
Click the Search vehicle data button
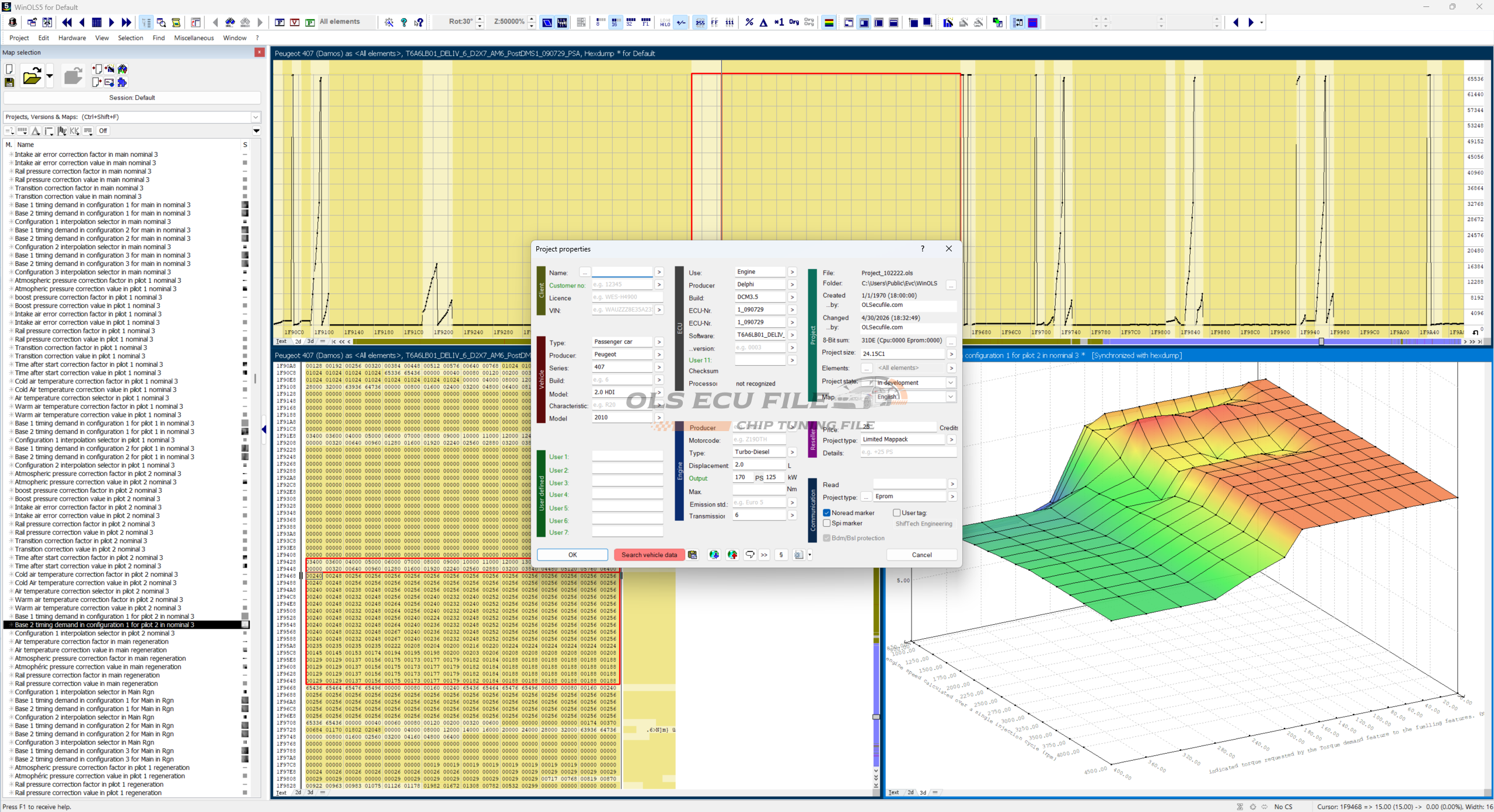[649, 555]
